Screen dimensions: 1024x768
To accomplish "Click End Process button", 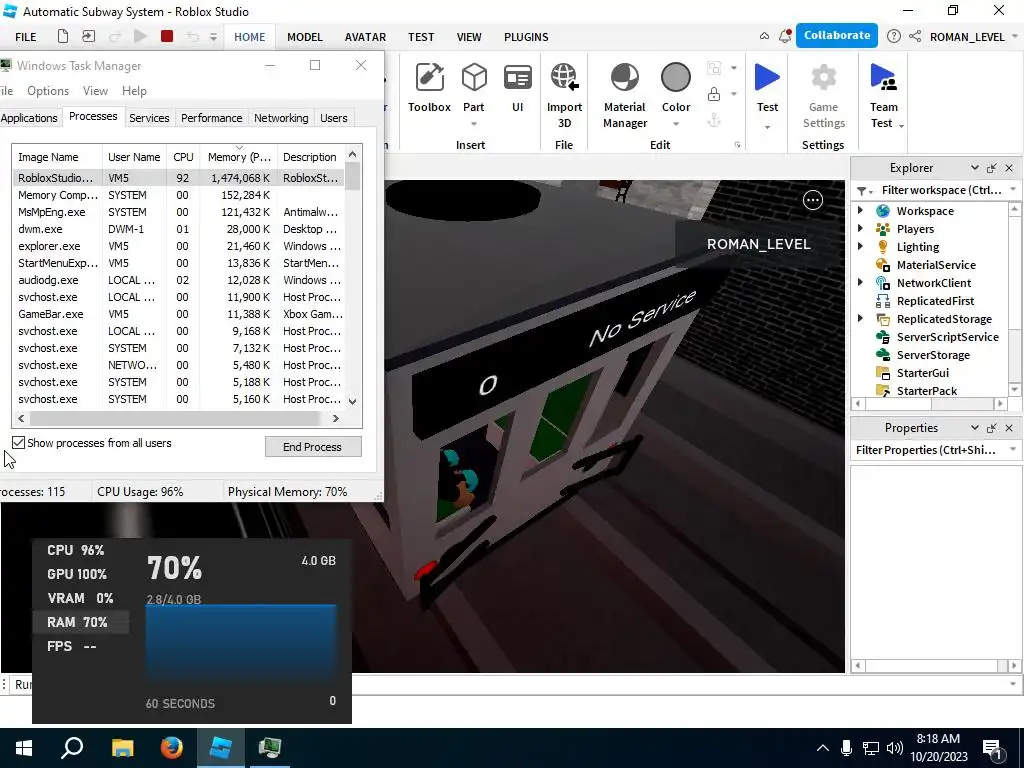I will click(313, 447).
